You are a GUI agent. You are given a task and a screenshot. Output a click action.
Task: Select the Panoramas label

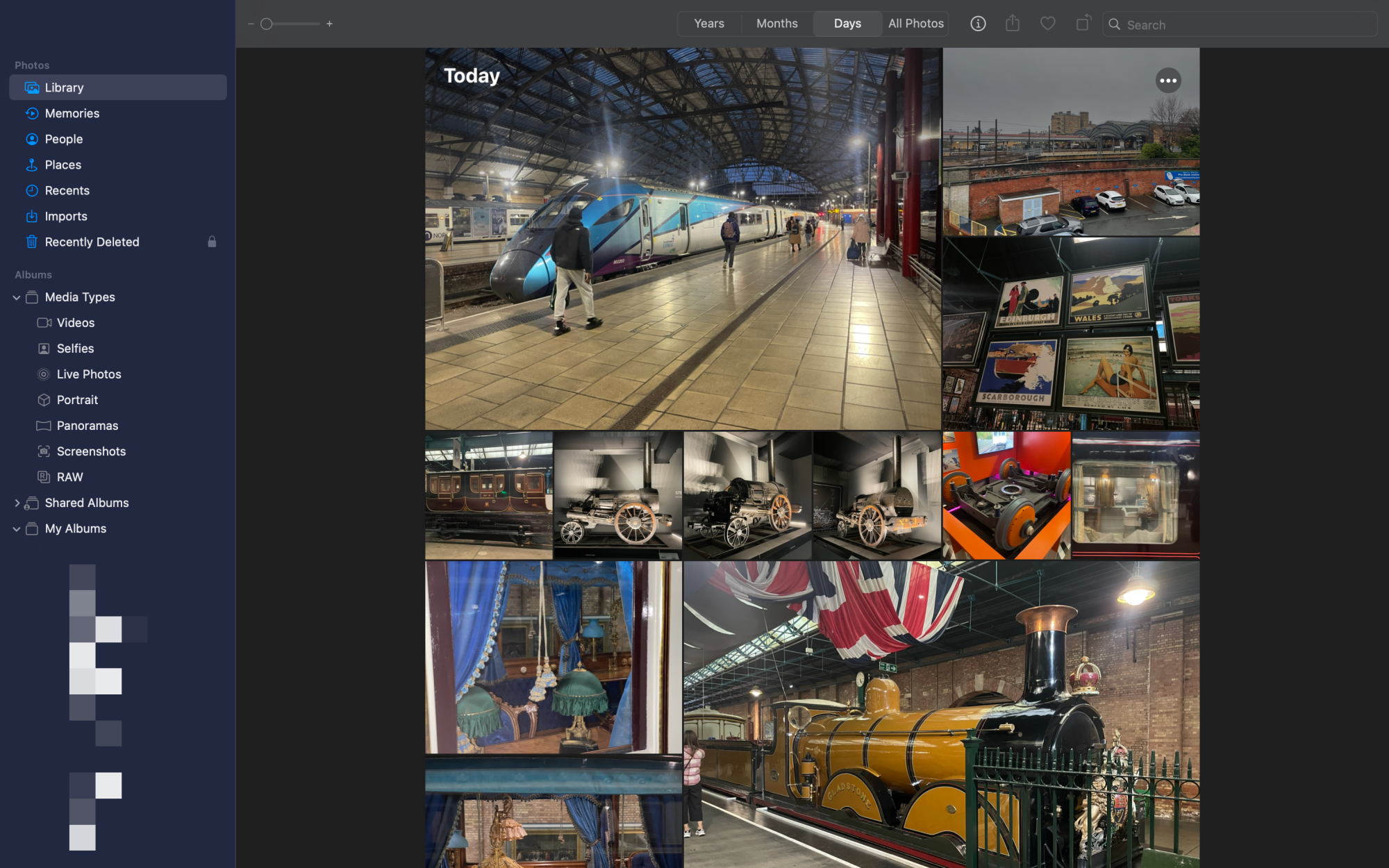pos(88,426)
